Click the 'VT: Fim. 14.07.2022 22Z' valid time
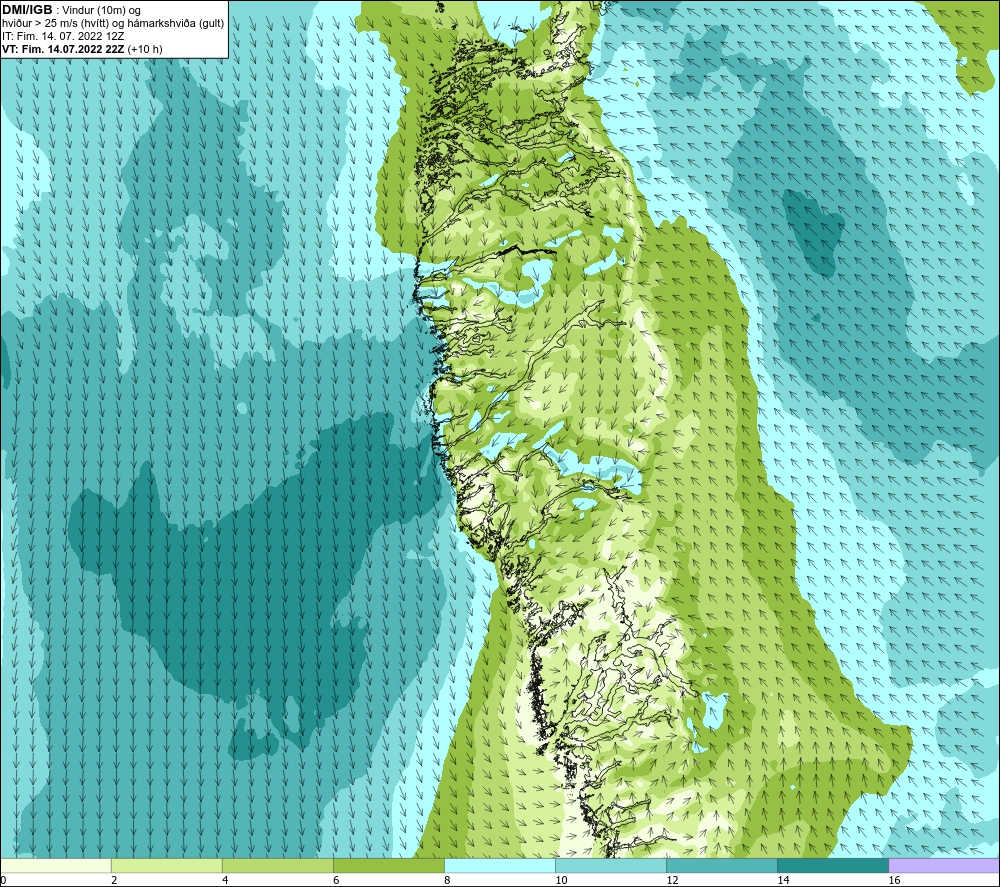 (63, 49)
